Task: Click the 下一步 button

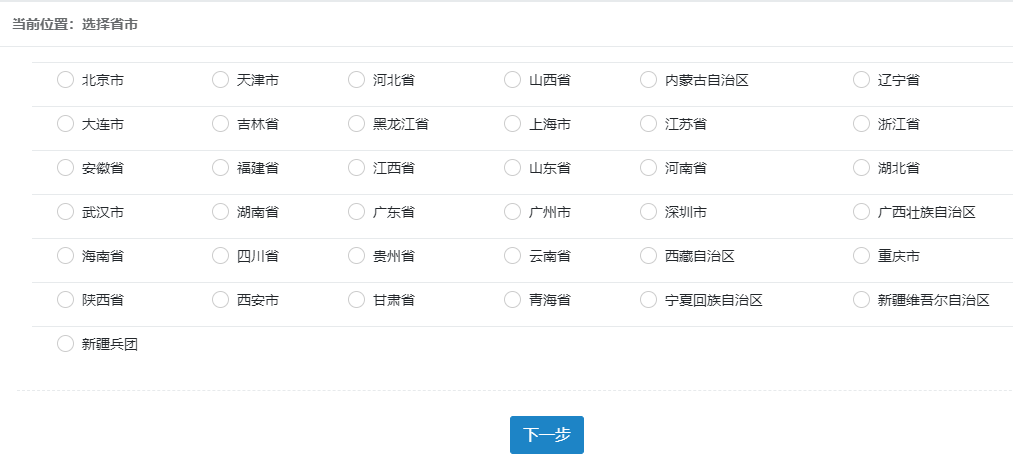Action: point(547,435)
